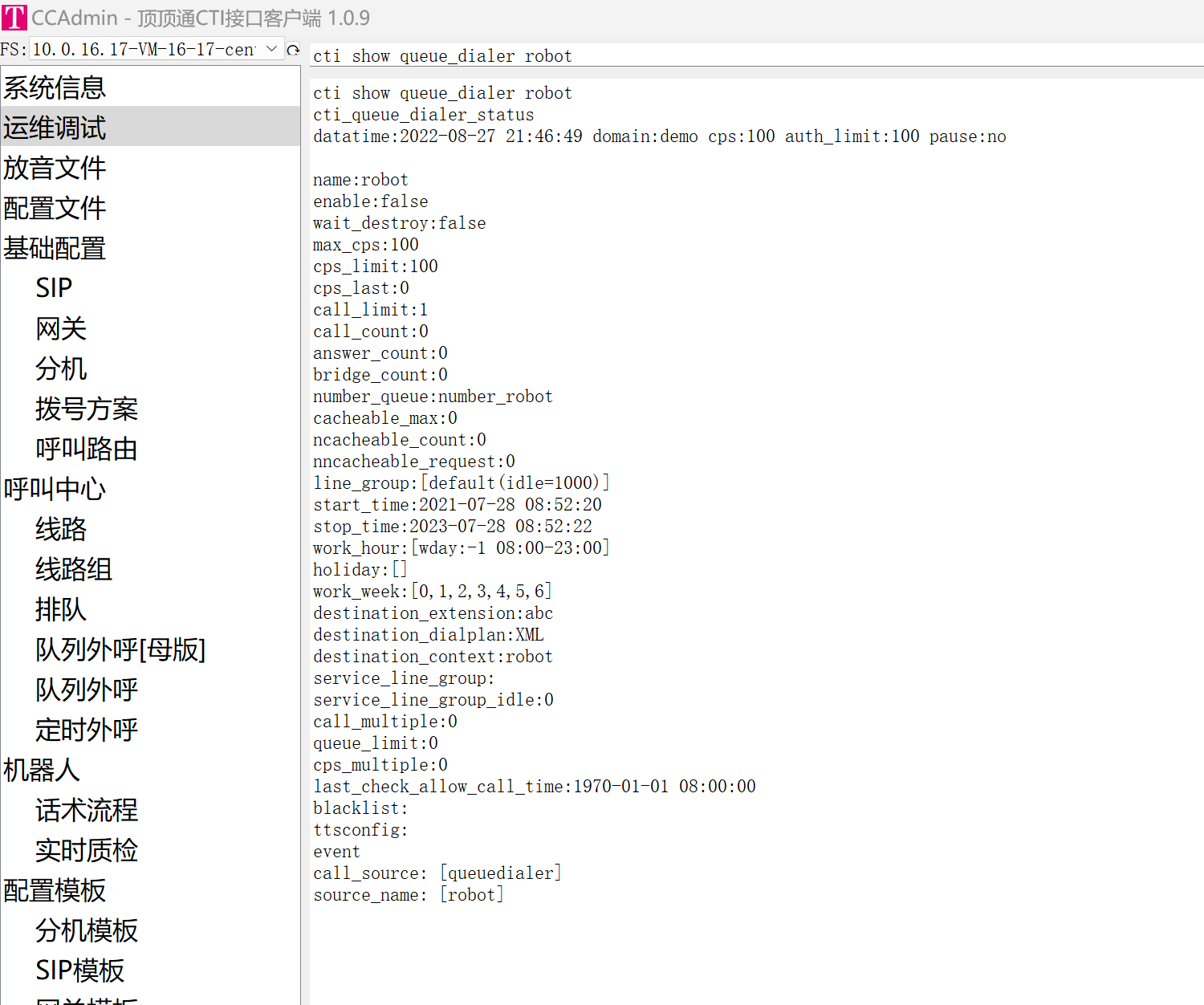Select 呼叫中心 category

point(55,489)
